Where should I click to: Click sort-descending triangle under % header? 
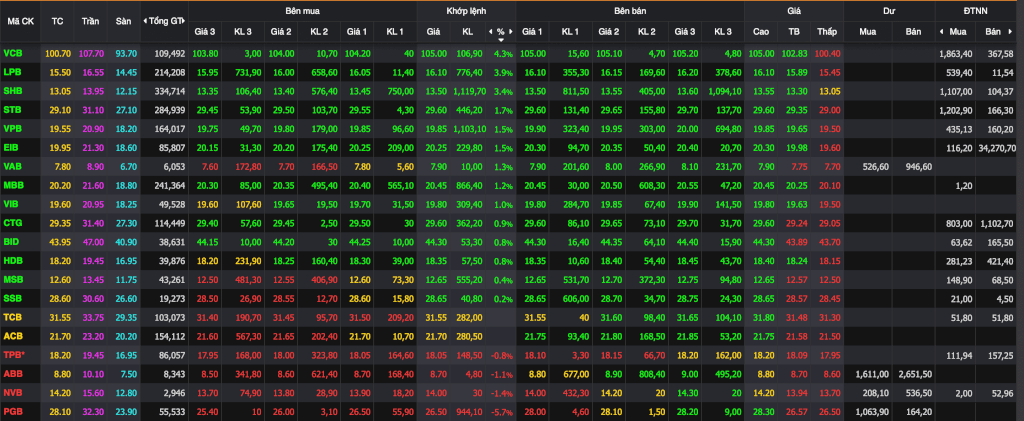(x=501, y=39)
